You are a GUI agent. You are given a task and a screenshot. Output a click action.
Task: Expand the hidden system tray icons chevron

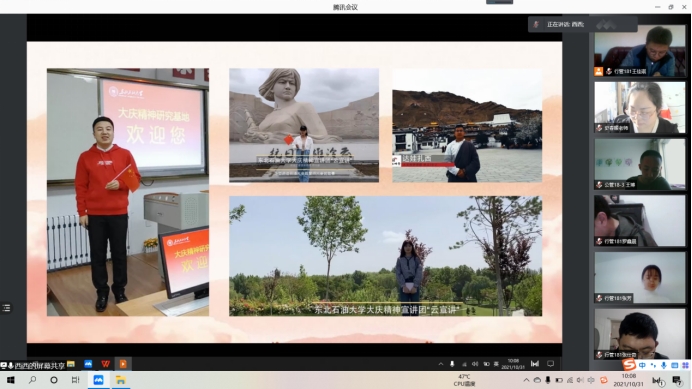[526, 380]
